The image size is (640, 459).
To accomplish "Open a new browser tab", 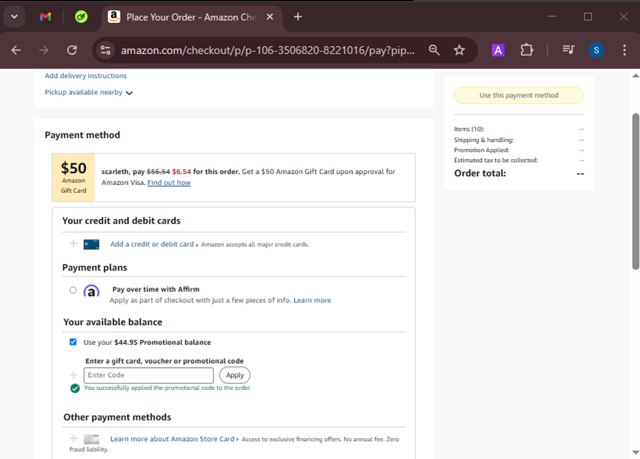I will point(298,17).
